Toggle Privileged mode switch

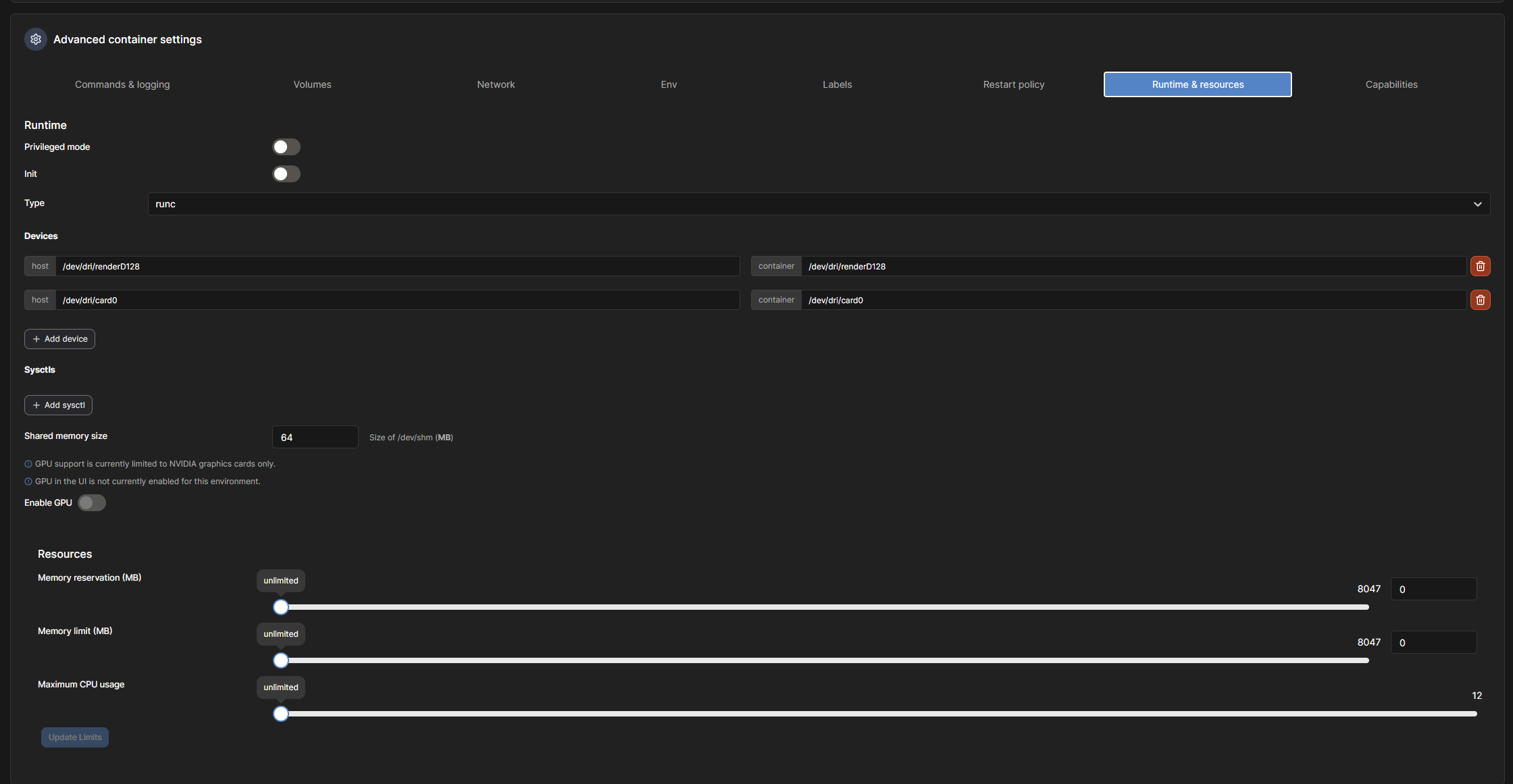tap(286, 147)
